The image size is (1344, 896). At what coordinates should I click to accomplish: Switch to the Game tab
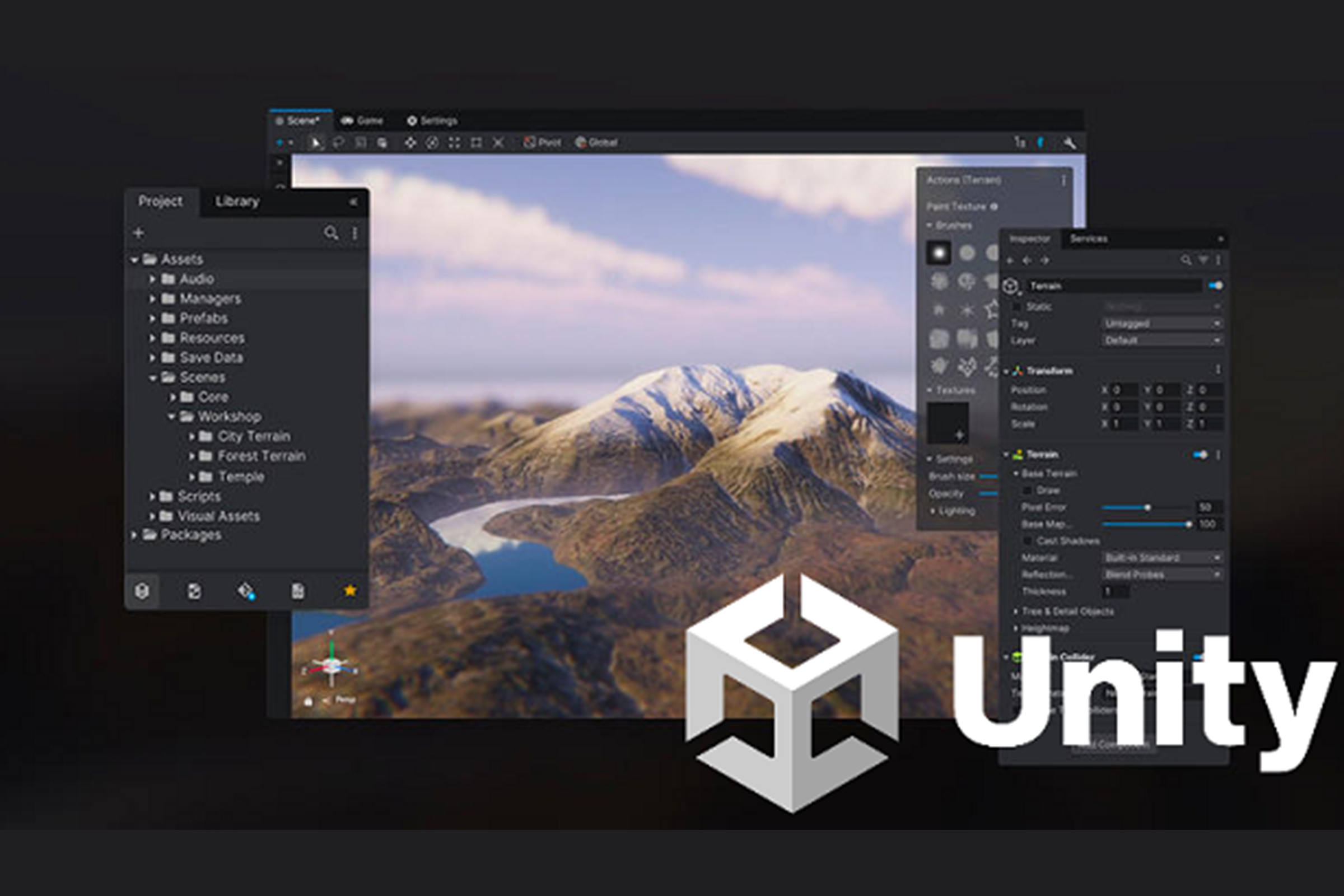tap(362, 120)
